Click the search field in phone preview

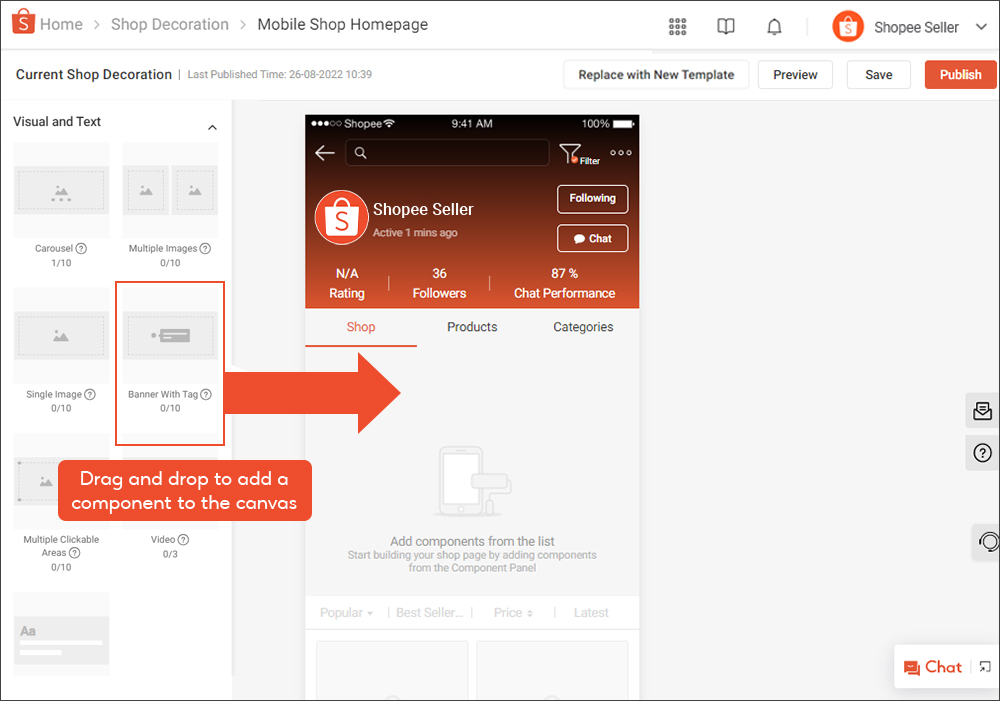448,153
